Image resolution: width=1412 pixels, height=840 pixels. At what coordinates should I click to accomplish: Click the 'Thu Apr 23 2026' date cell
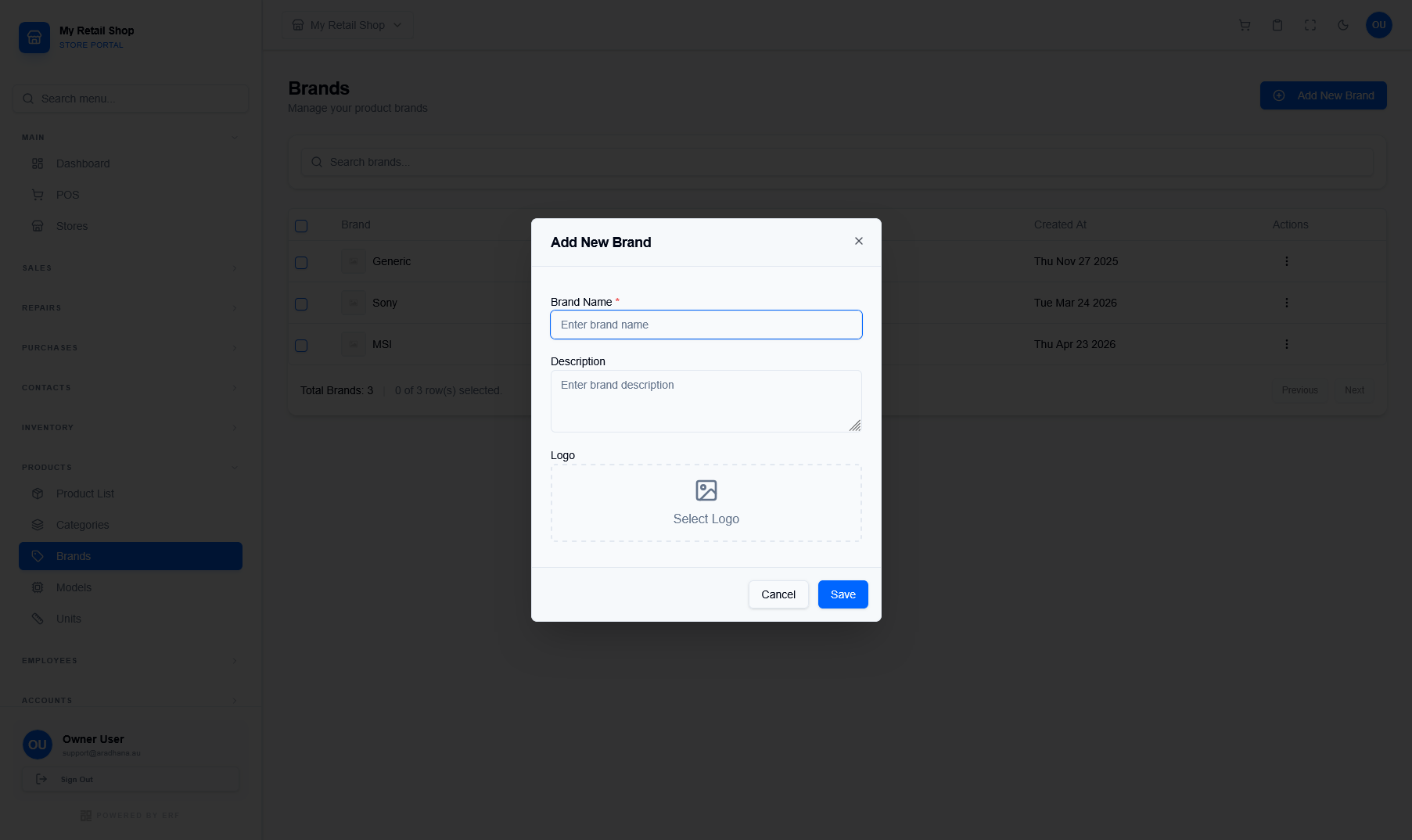point(1075,344)
